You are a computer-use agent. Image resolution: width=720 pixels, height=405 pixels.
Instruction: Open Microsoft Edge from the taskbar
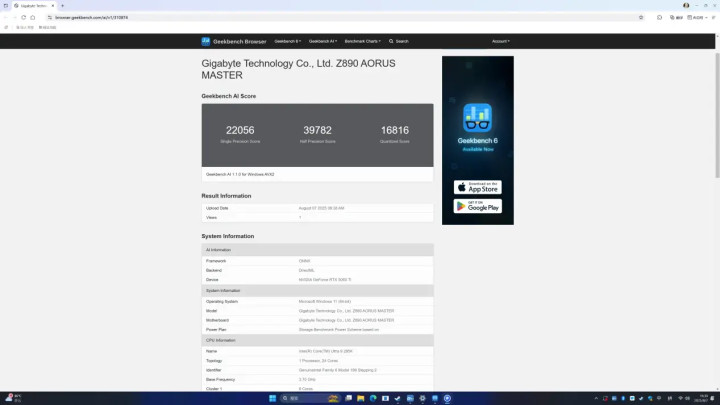point(373,398)
